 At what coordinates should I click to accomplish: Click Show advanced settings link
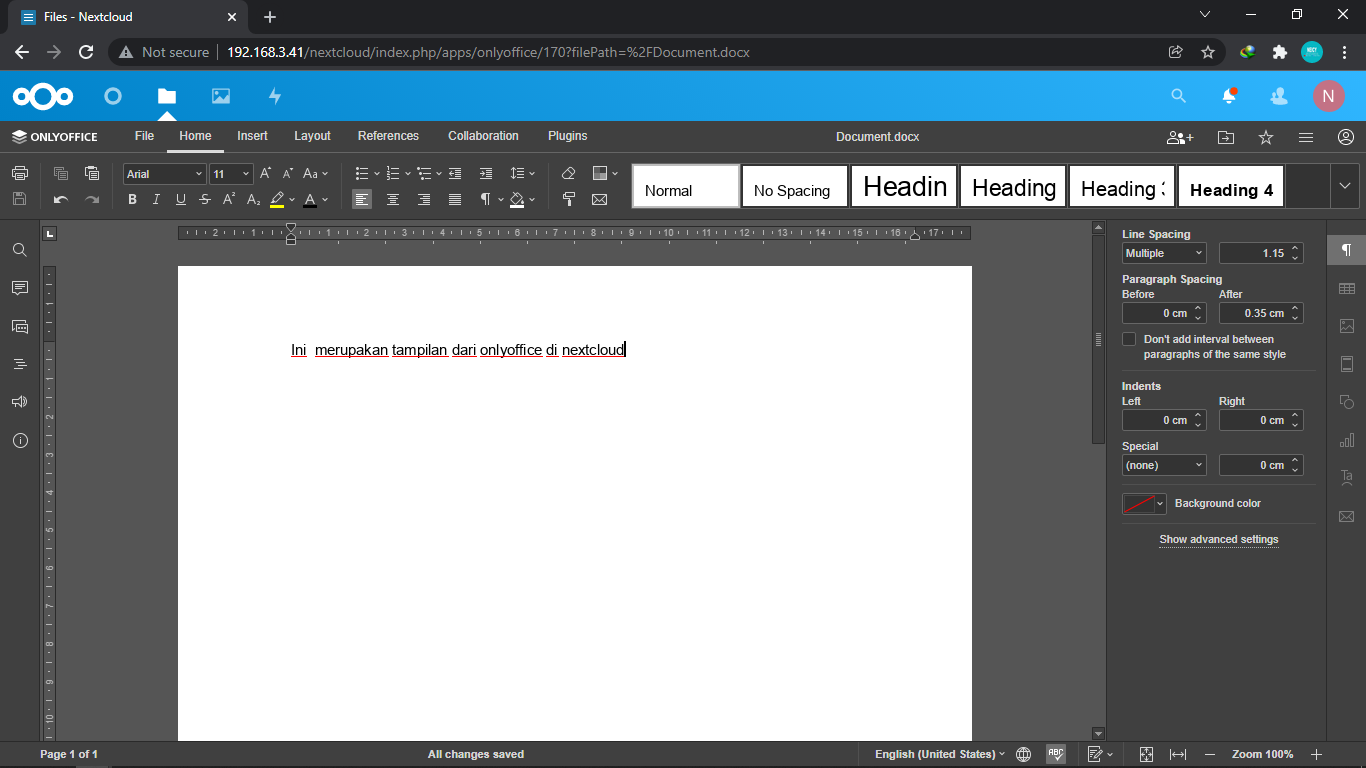click(1219, 540)
